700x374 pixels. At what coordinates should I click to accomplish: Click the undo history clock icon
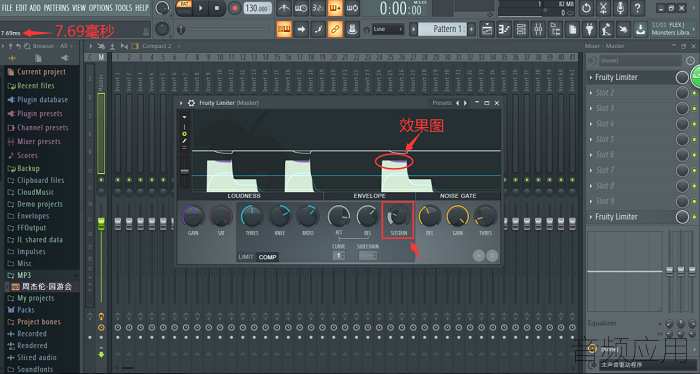coord(586,8)
